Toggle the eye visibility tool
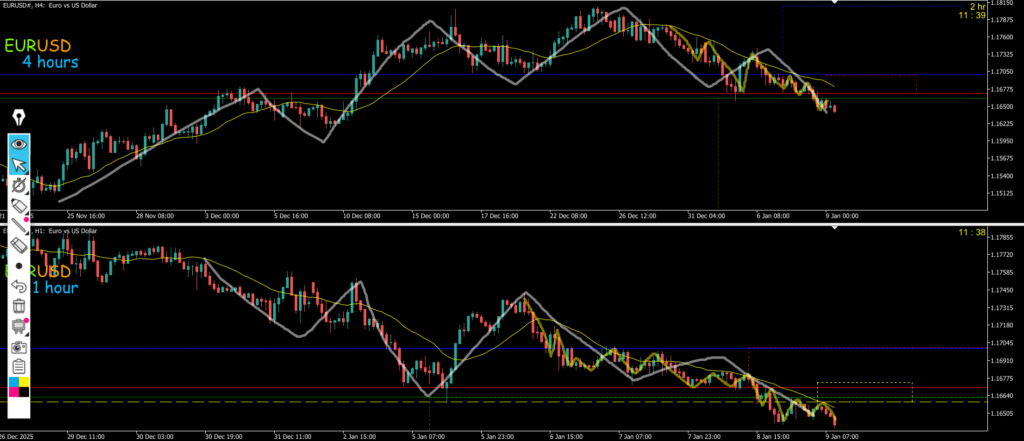Screen dimensions: 1024x441 click(x=19, y=143)
